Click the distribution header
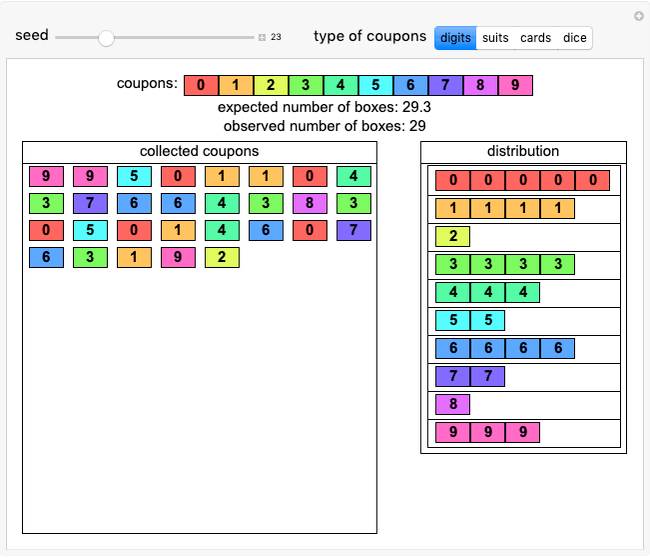650x558 pixels. pyautogui.click(x=523, y=151)
